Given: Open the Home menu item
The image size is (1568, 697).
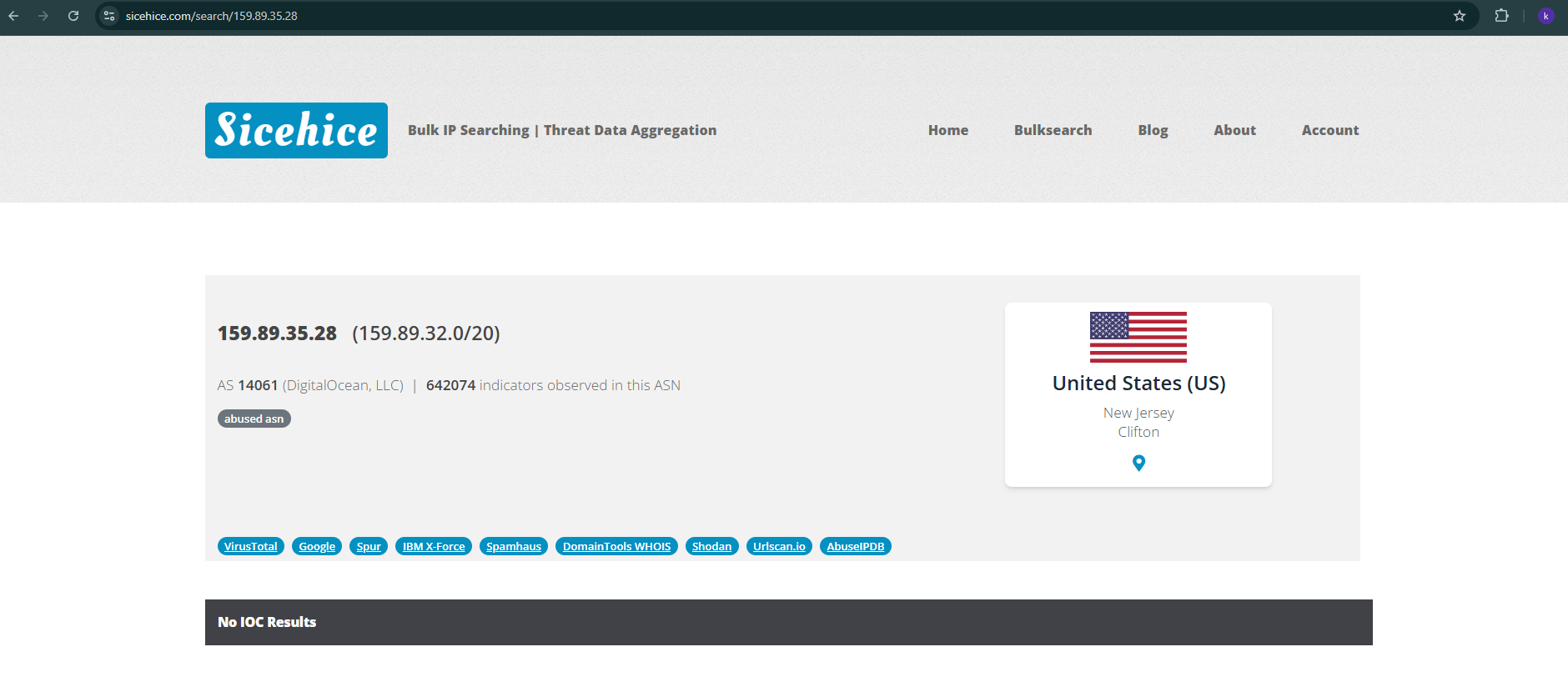Looking at the screenshot, I should [x=948, y=130].
